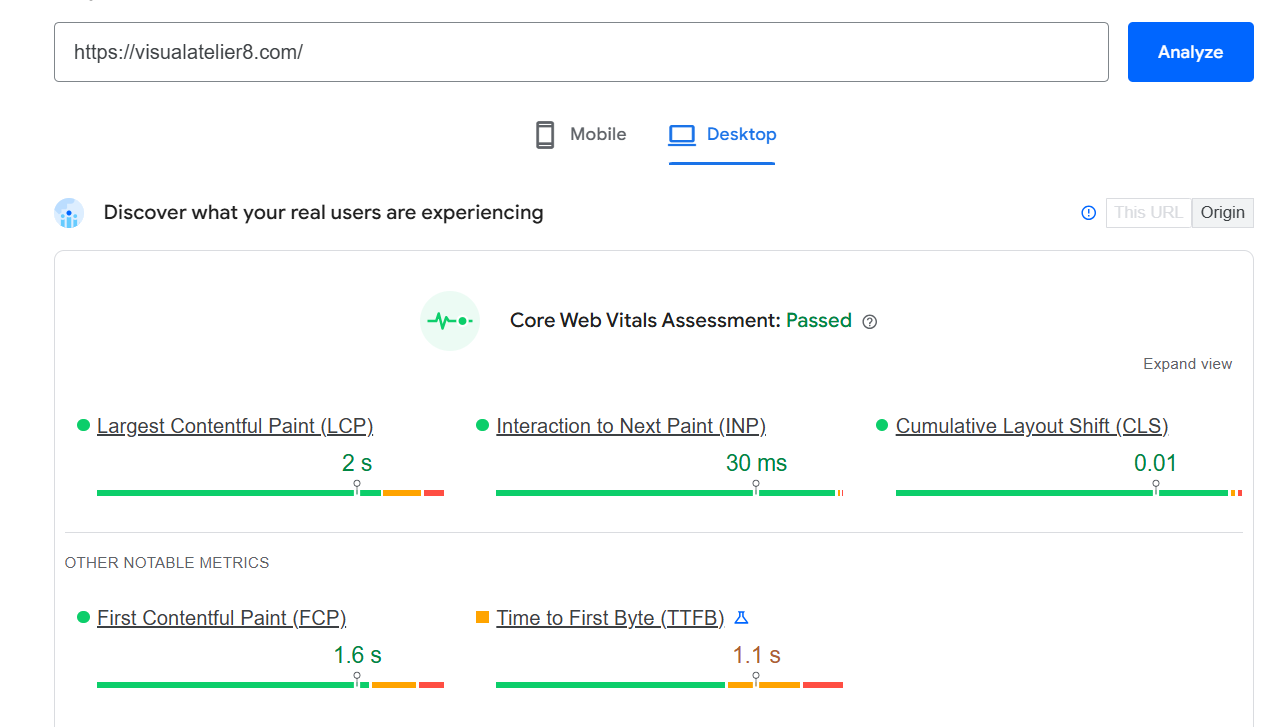Click the experimental flask icon beside TTFB
1285x727 pixels.
741,618
